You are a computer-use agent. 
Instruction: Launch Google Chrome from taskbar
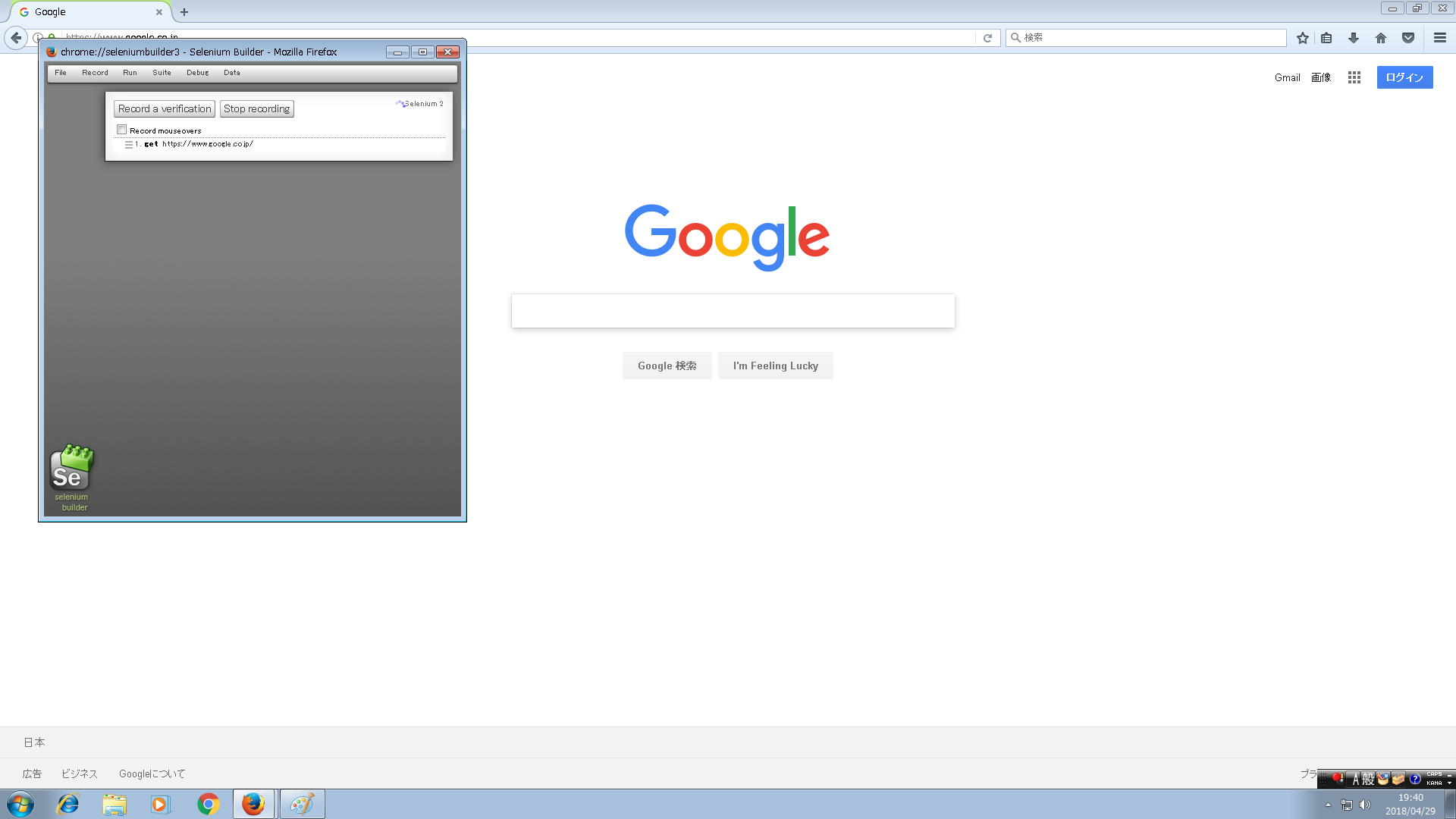point(208,804)
